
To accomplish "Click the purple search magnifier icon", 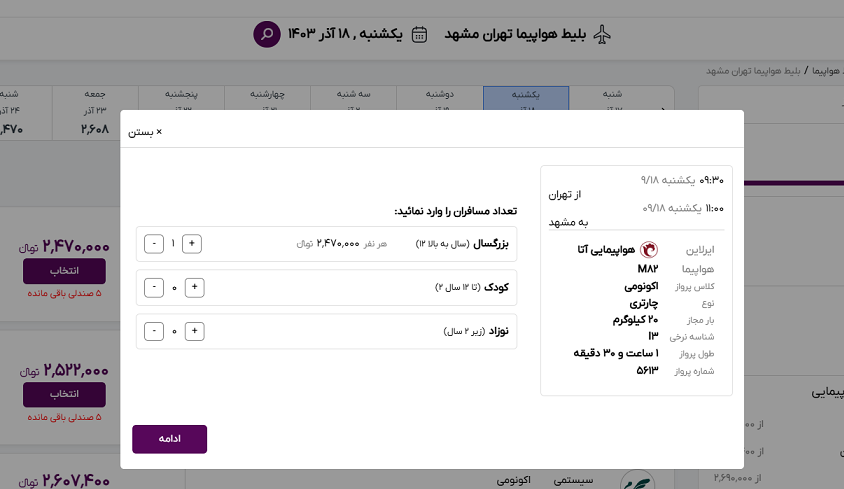I will coord(267,34).
